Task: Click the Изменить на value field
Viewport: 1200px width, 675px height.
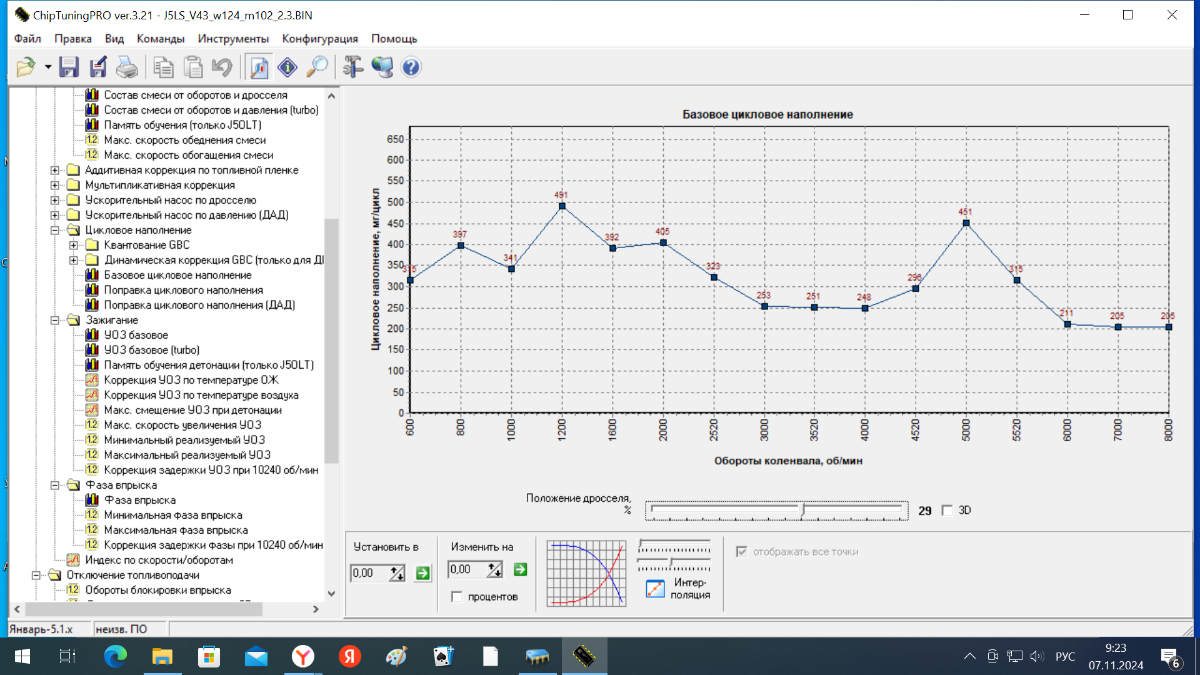Action: 466,570
